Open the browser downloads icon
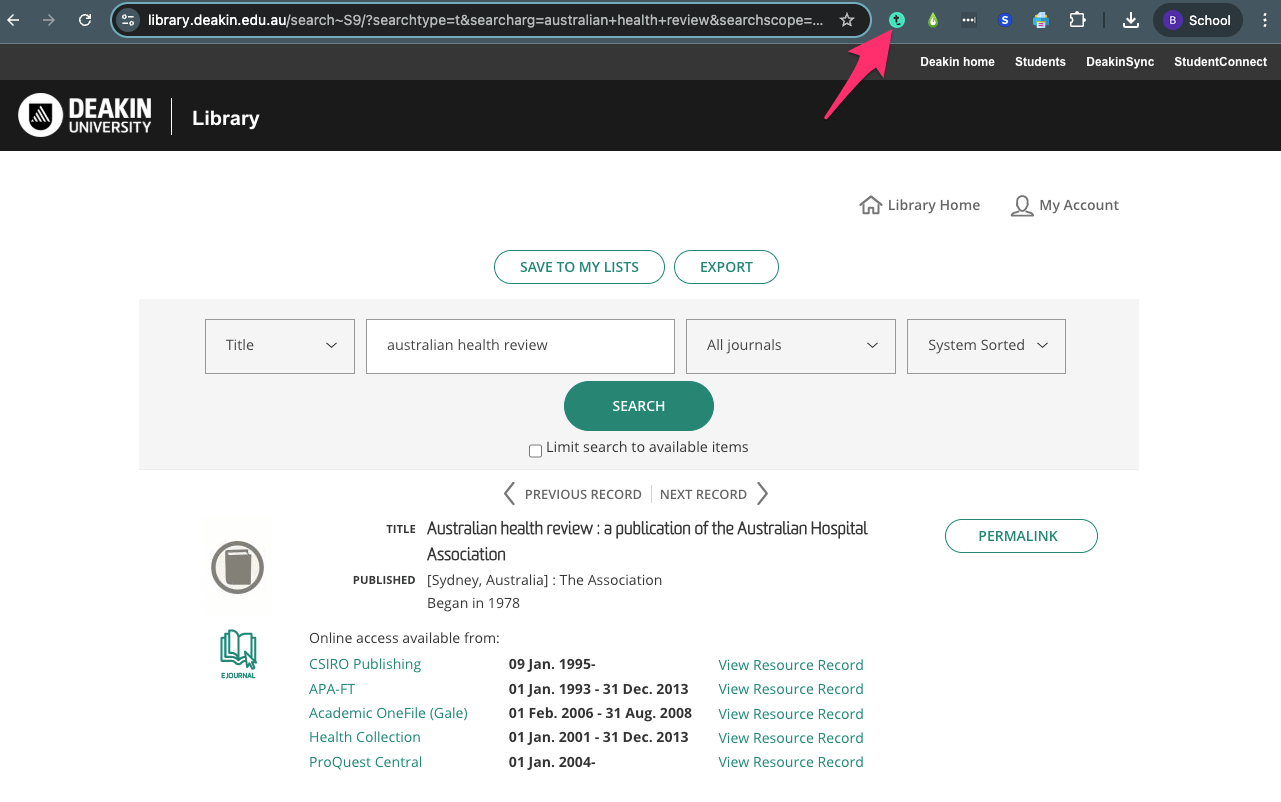 pos(1131,20)
